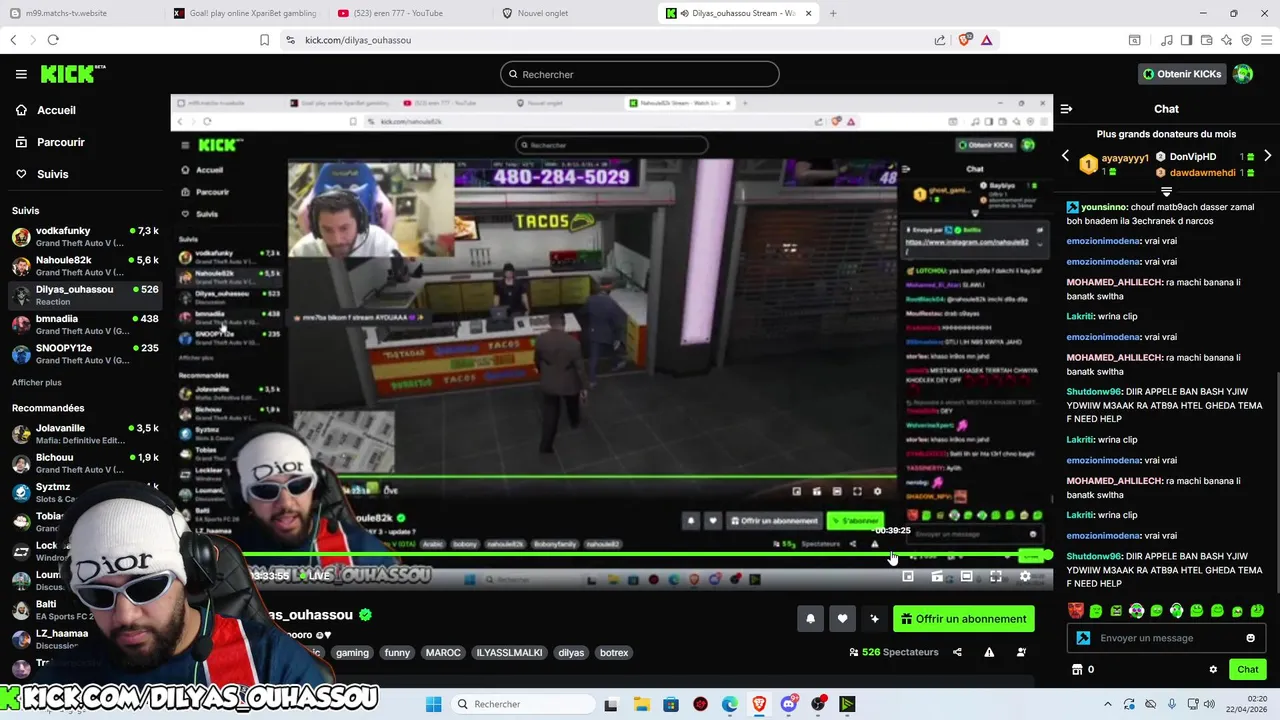The width and height of the screenshot is (1280, 720).
Task: Switch video player to fullscreen
Action: (x=996, y=577)
